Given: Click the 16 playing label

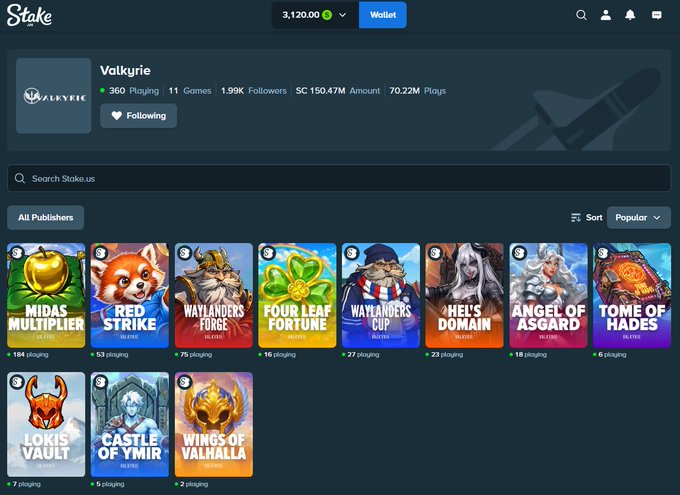Looking at the screenshot, I should tap(280, 354).
